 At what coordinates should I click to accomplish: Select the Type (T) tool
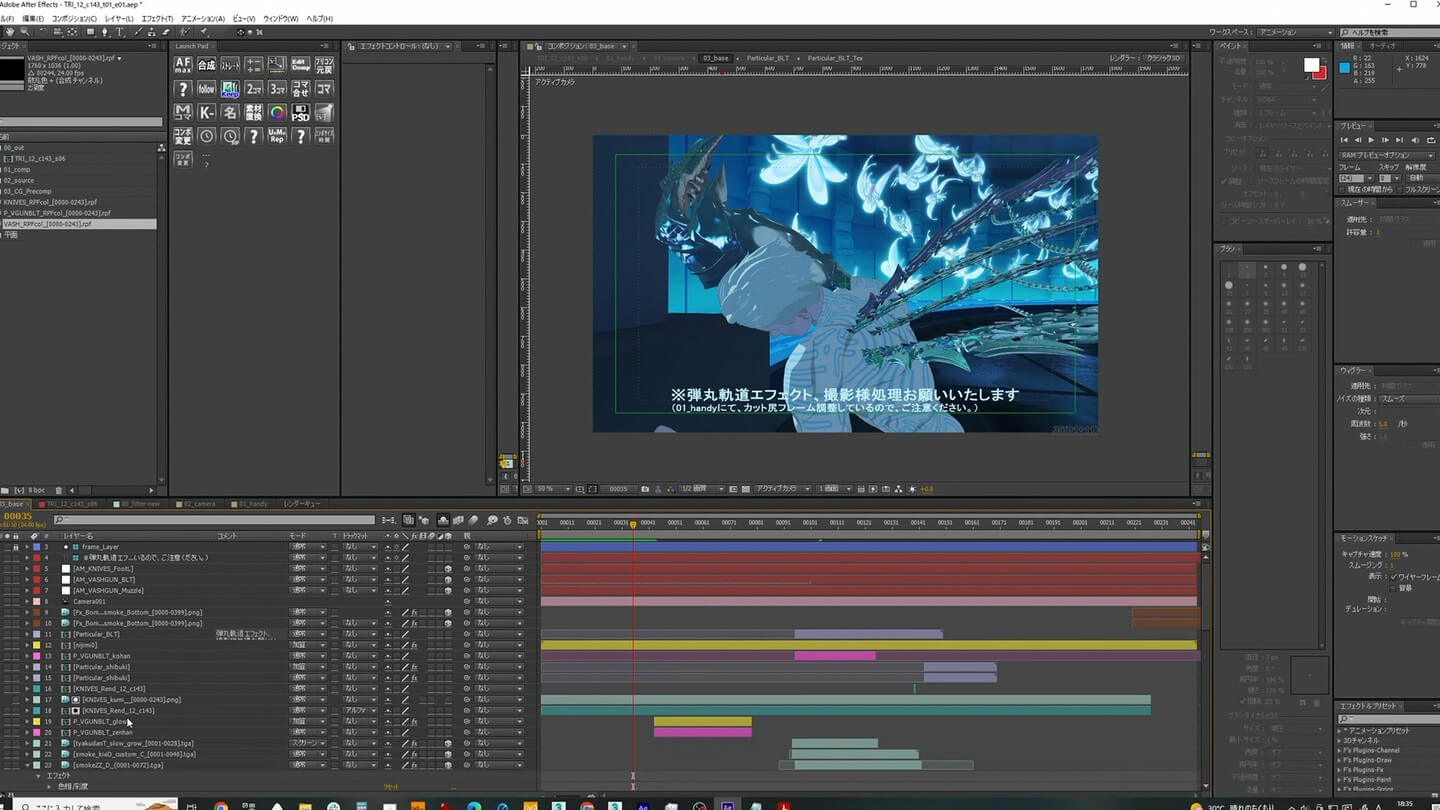pyautogui.click(x=119, y=32)
